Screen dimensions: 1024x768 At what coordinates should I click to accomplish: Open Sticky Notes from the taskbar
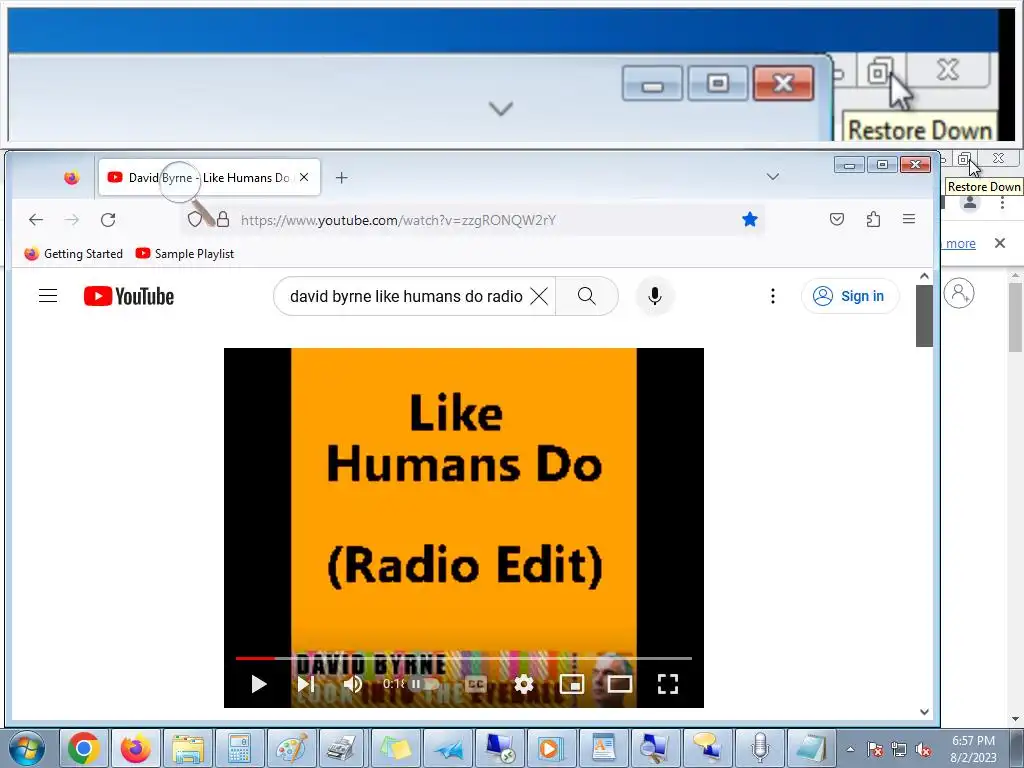coord(395,748)
